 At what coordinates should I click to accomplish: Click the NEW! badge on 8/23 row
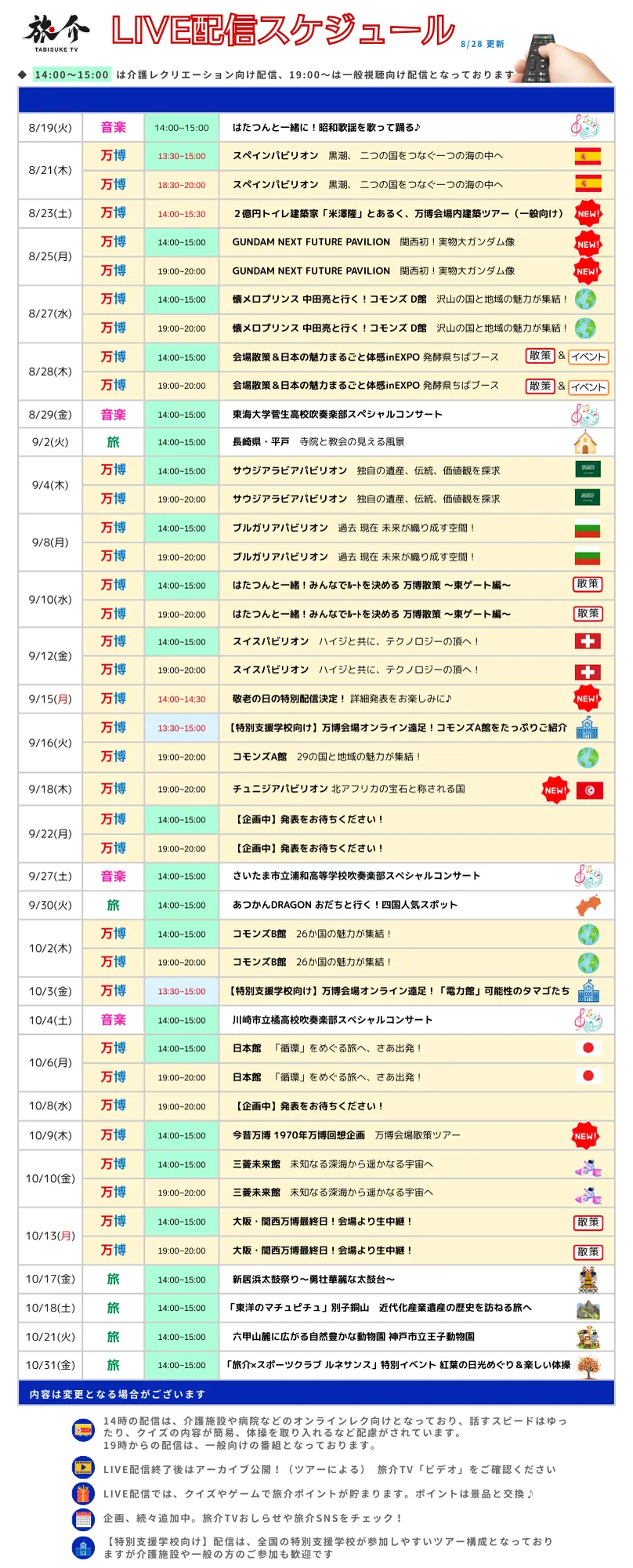(x=588, y=213)
